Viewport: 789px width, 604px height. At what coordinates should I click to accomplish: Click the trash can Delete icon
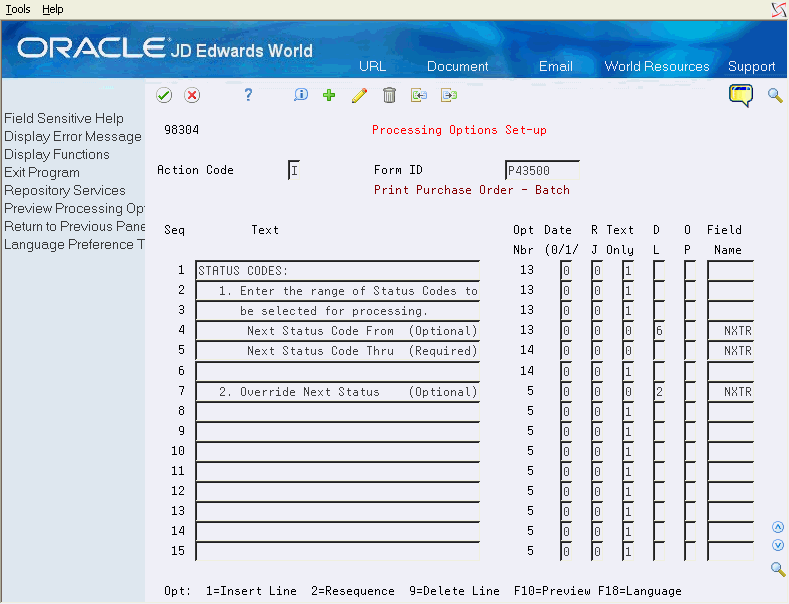(389, 95)
